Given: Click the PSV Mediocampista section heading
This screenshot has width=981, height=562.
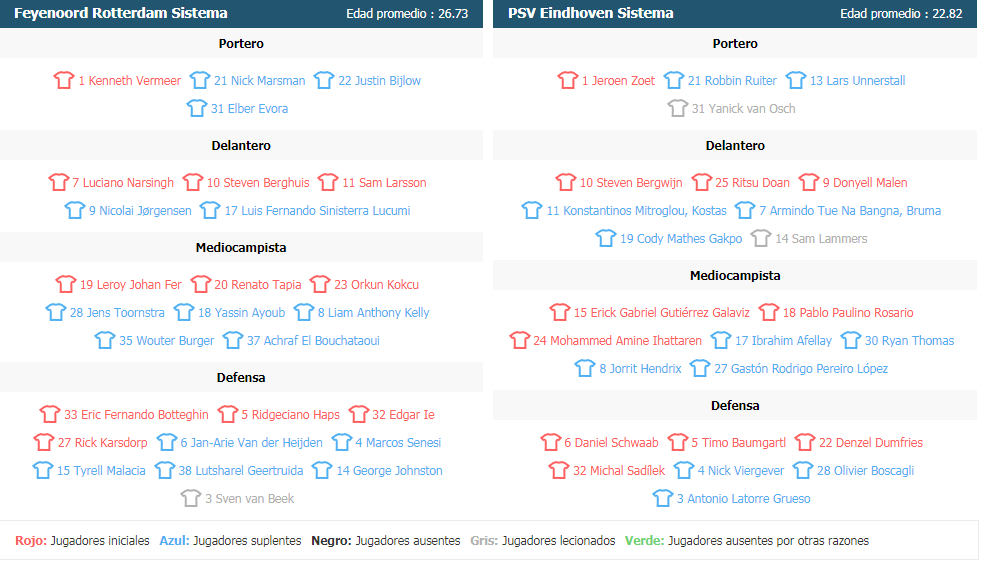Looking at the screenshot, I should pyautogui.click(x=734, y=275).
